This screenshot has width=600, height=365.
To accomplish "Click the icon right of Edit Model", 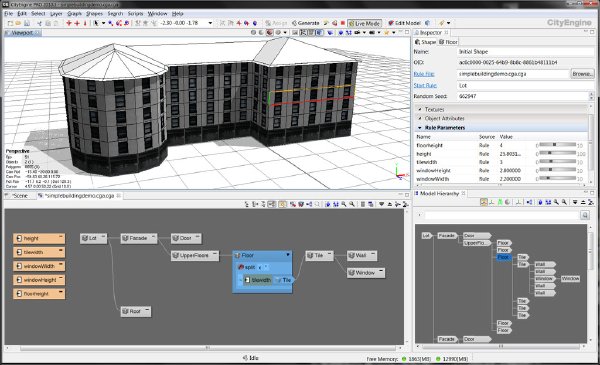I will coord(427,23).
